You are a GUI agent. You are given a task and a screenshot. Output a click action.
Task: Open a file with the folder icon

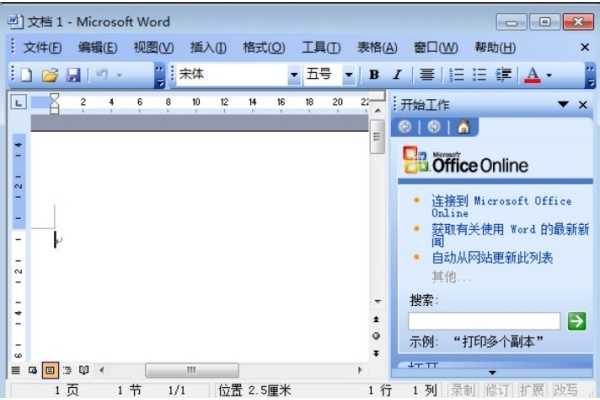pos(50,75)
